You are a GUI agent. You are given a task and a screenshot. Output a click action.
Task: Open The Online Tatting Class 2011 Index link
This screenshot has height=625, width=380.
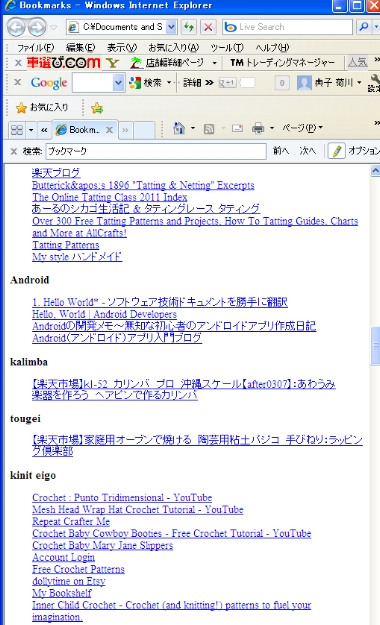tap(110, 197)
